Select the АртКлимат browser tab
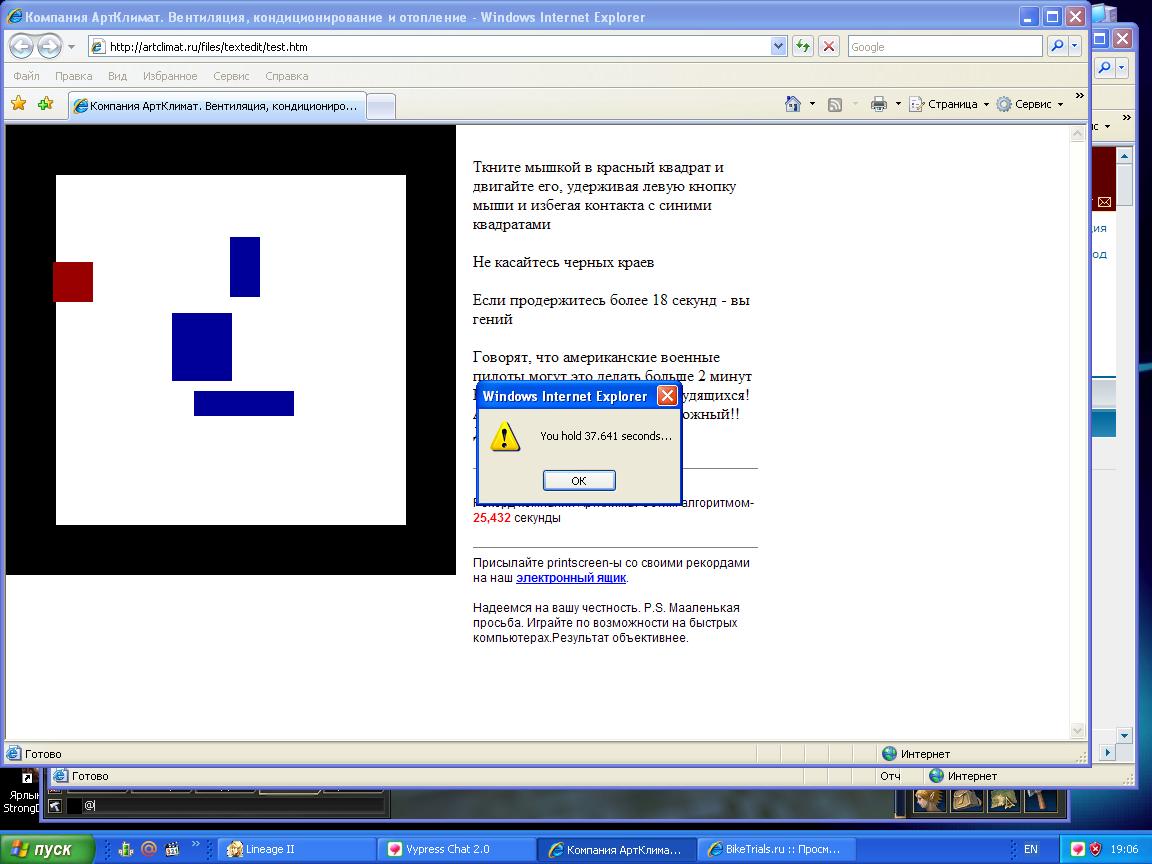The image size is (1152, 864). [217, 105]
